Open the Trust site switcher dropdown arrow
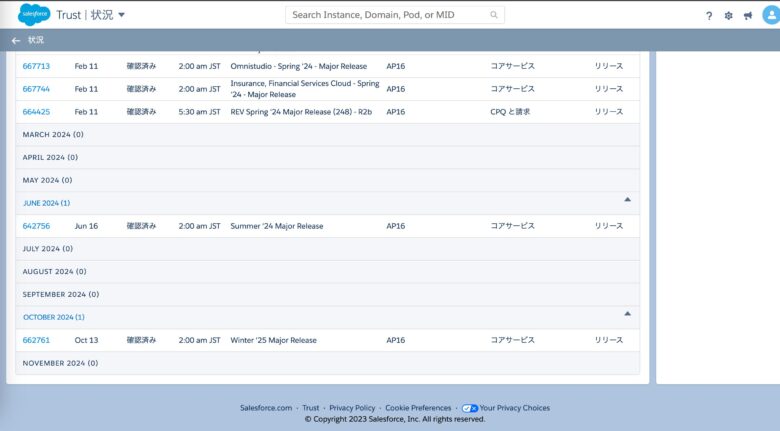Viewport: 780px width, 431px height. pyautogui.click(x=121, y=15)
